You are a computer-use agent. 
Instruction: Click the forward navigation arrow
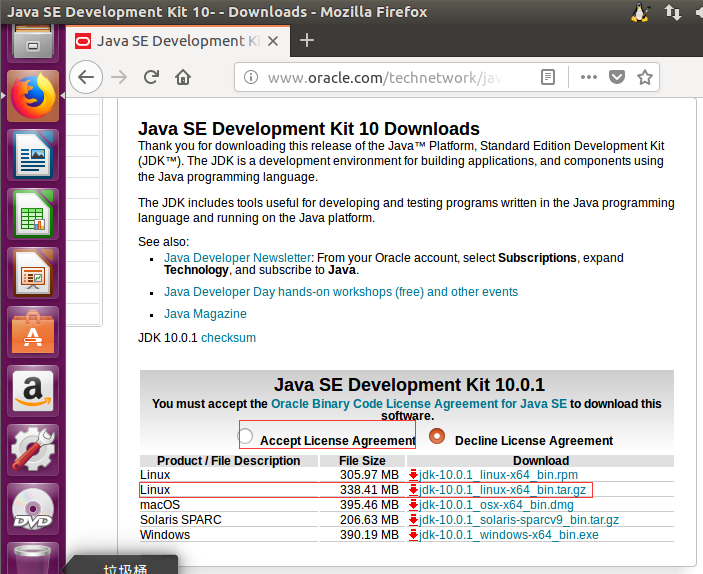coord(119,77)
